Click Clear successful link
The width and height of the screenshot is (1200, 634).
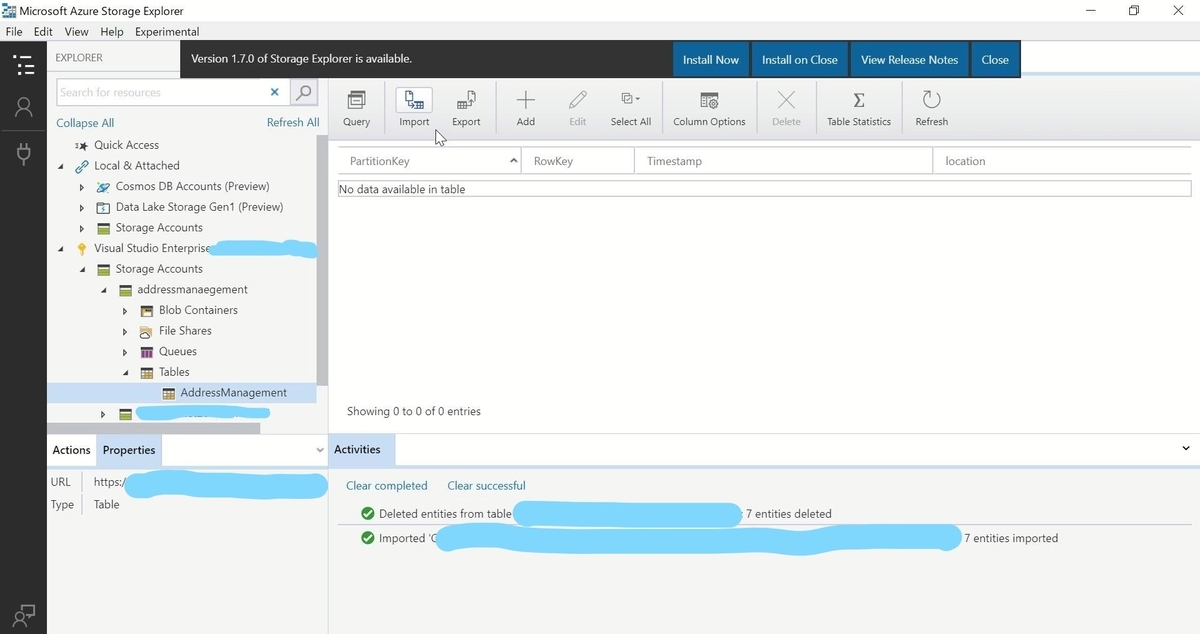[x=486, y=486]
